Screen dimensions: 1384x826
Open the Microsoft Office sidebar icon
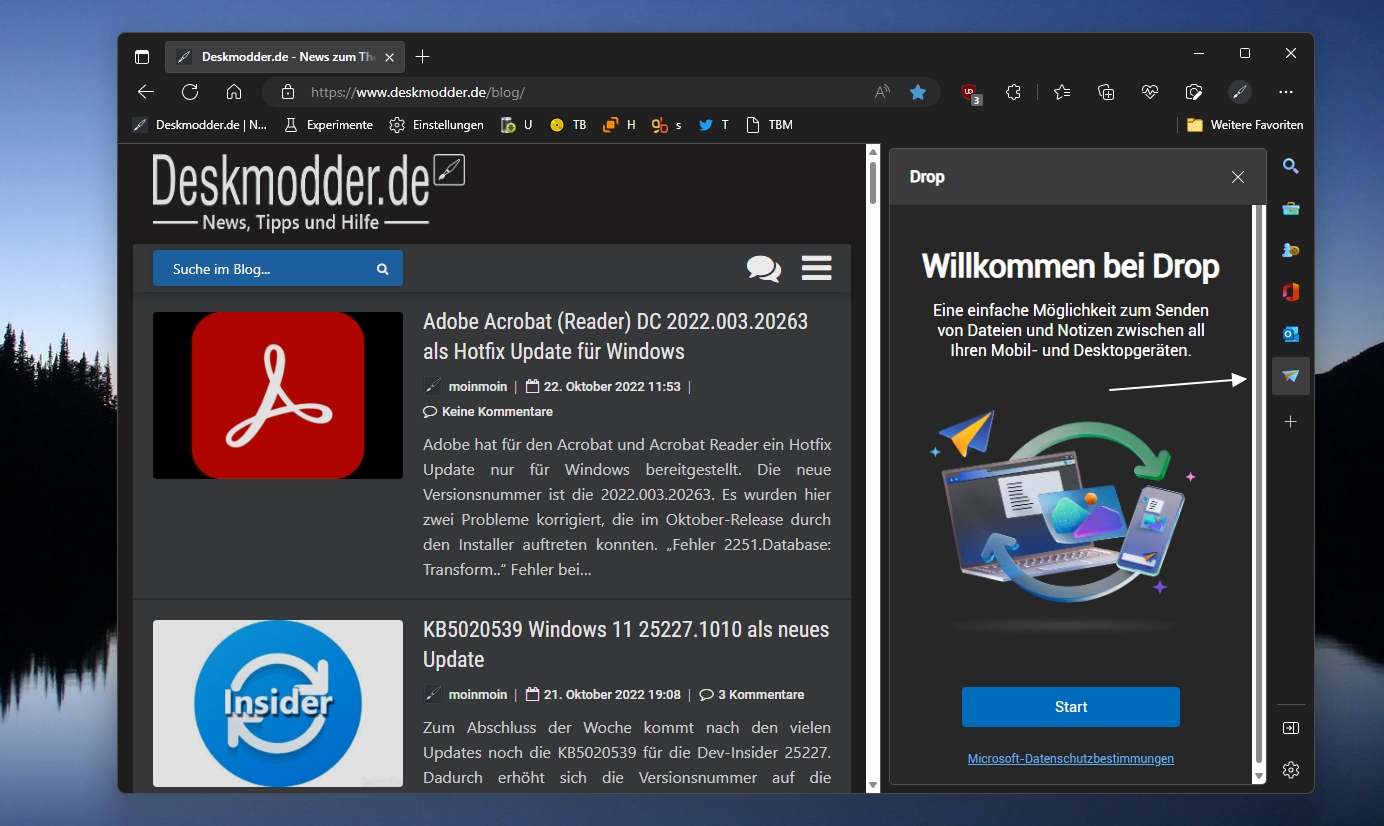pos(1291,292)
